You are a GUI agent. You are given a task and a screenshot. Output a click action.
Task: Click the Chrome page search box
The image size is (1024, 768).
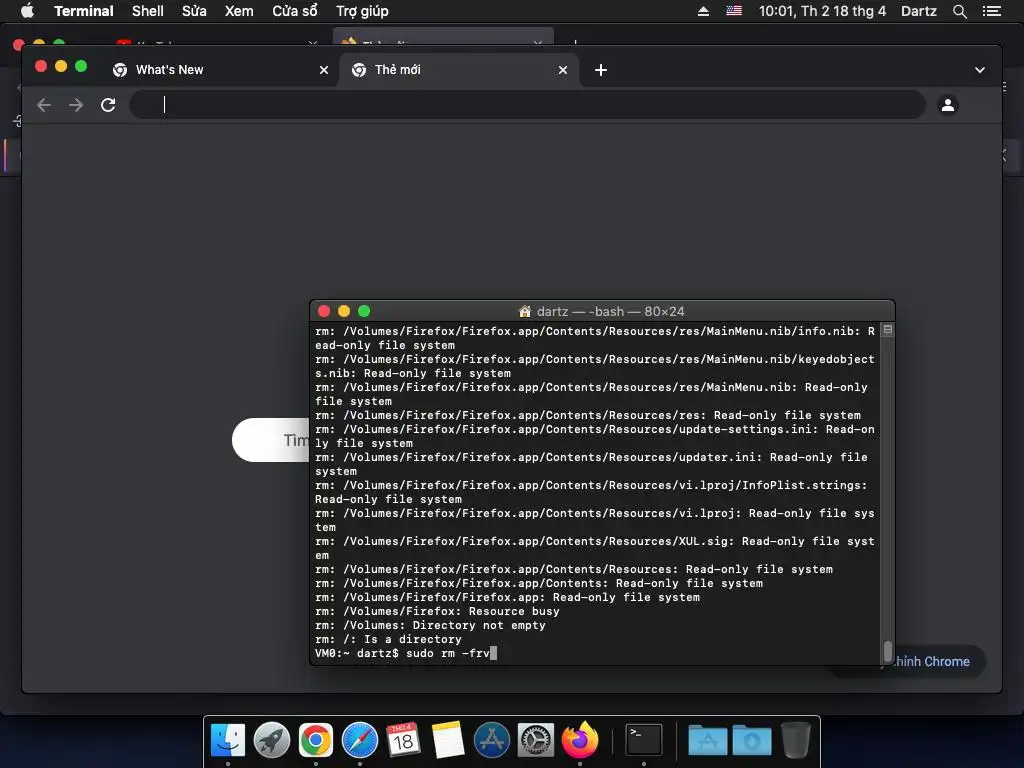coord(270,440)
